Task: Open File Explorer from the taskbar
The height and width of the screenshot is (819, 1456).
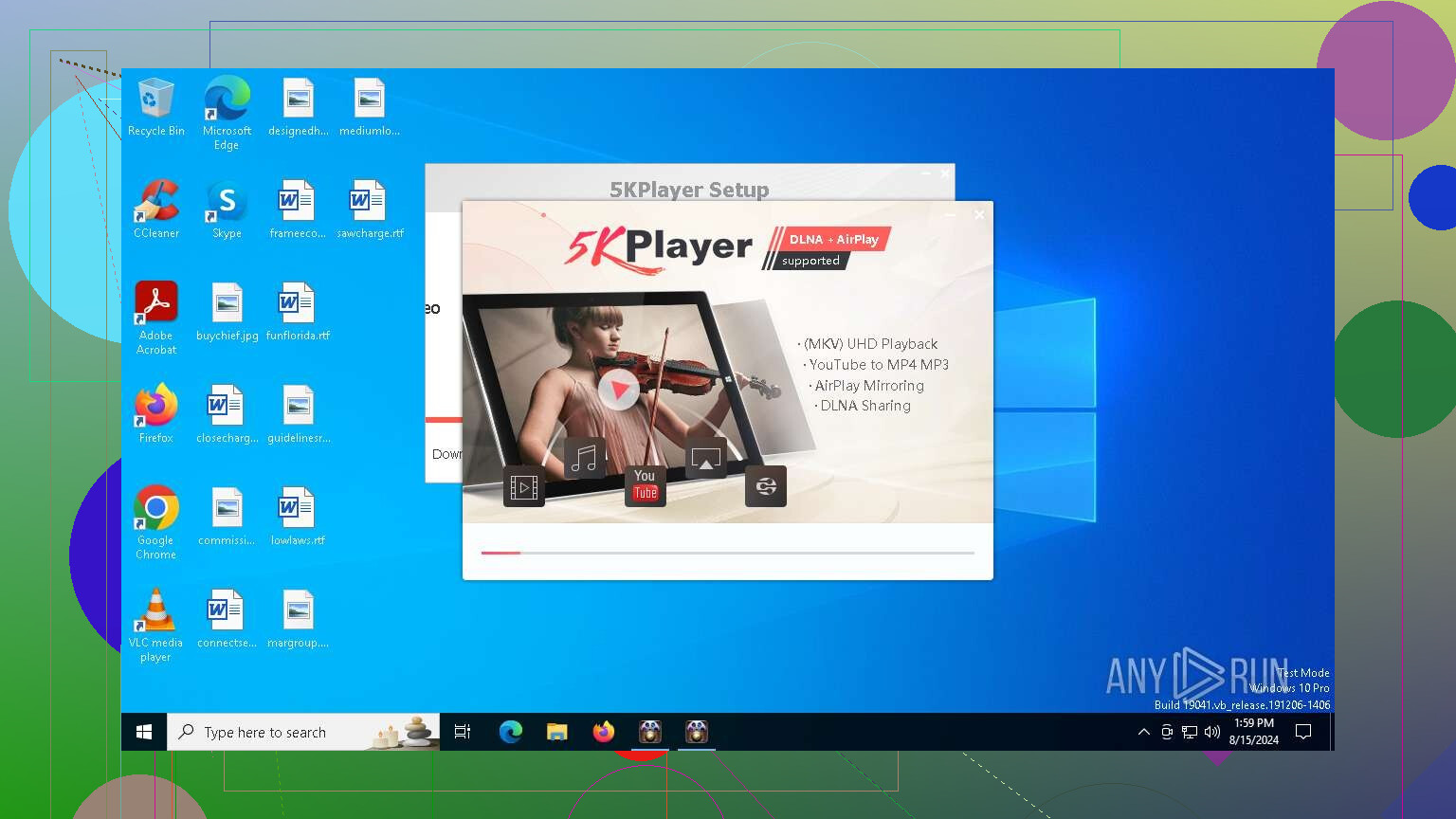Action: click(x=556, y=732)
